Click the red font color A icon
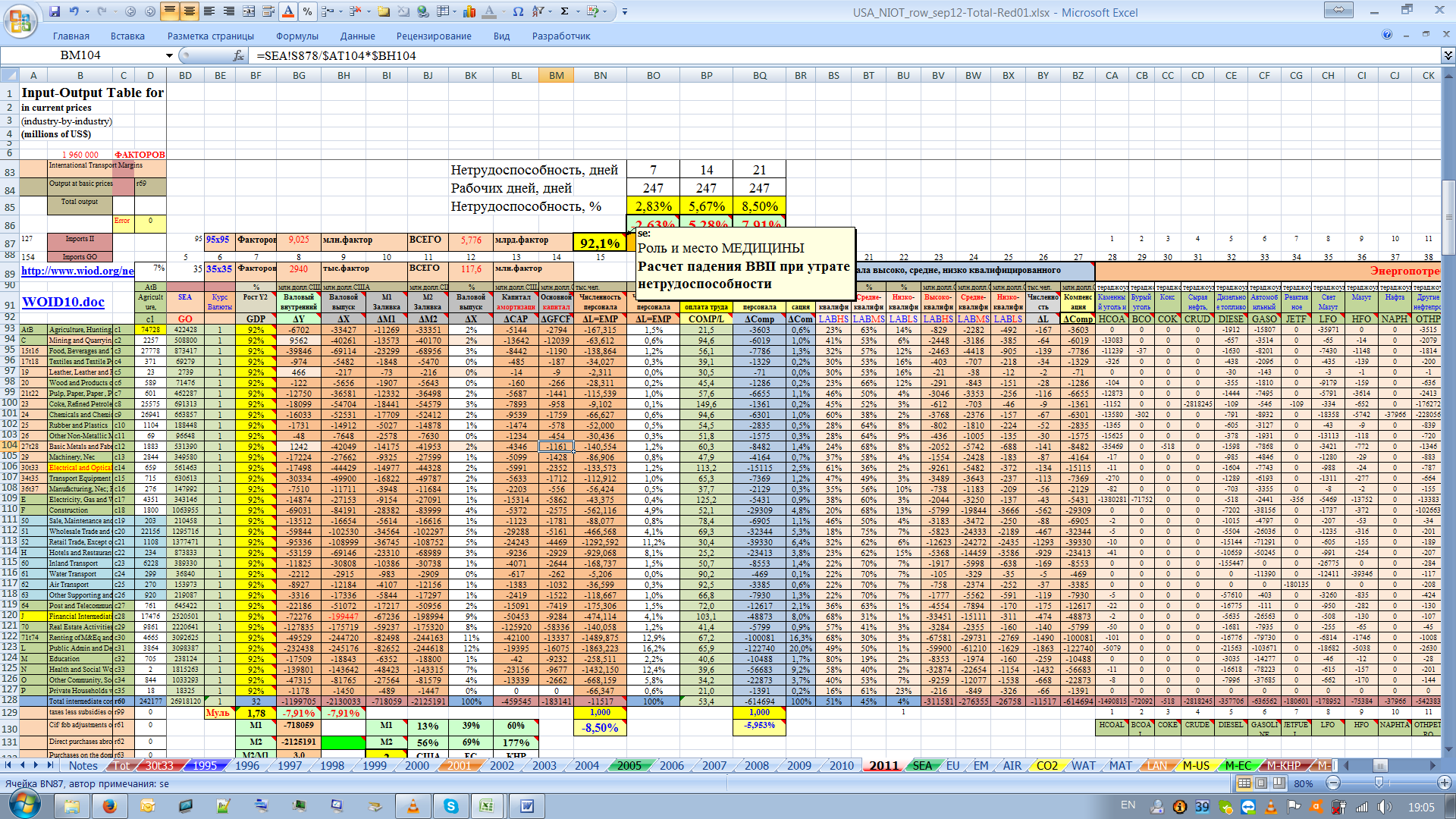The image size is (1456, 819). coord(288,11)
